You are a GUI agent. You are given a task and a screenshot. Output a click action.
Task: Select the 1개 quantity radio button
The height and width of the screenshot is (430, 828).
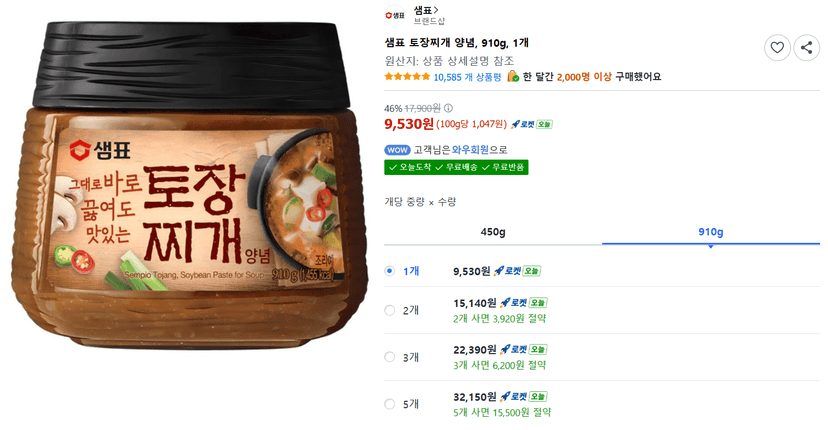390,271
